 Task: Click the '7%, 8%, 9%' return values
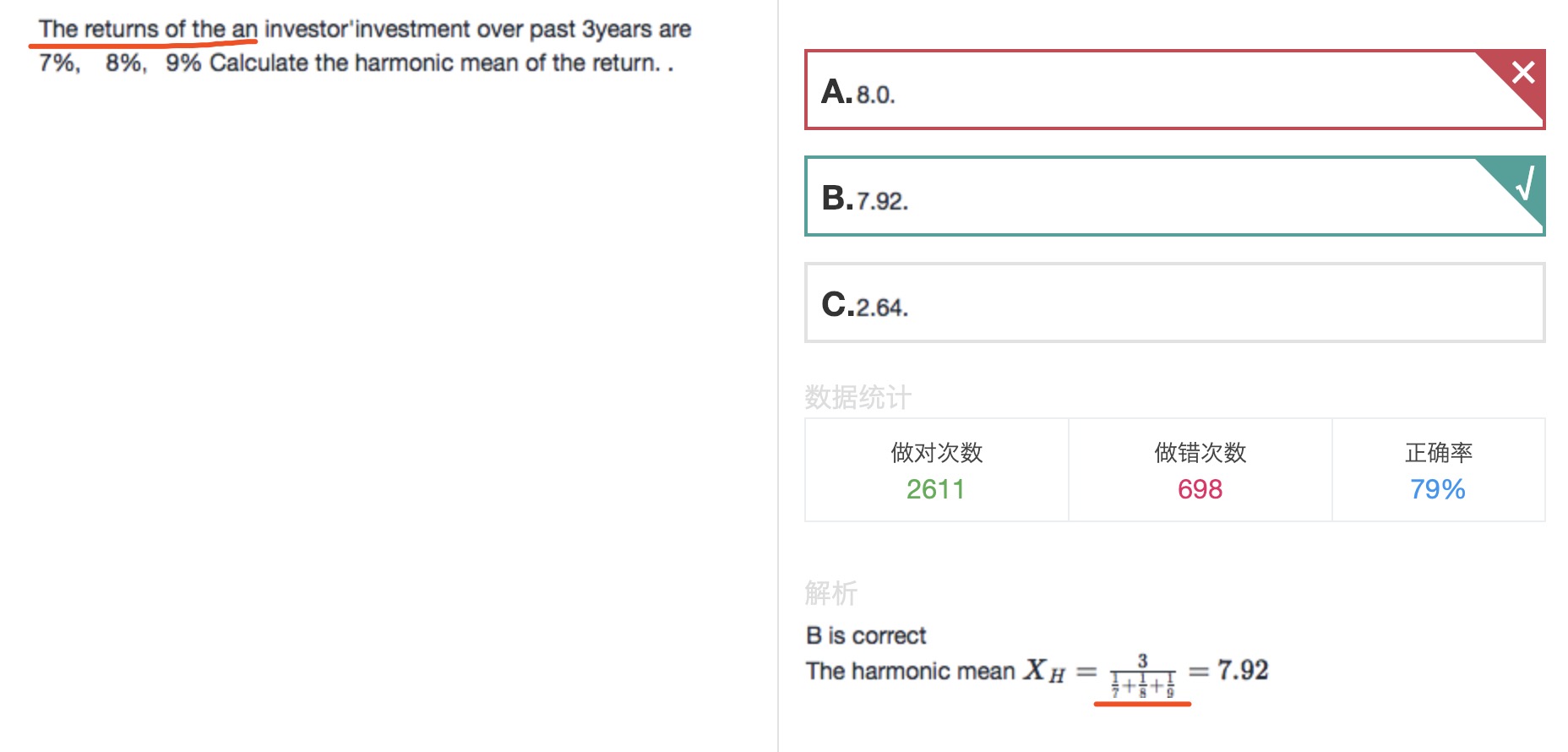pyautogui.click(x=120, y=63)
